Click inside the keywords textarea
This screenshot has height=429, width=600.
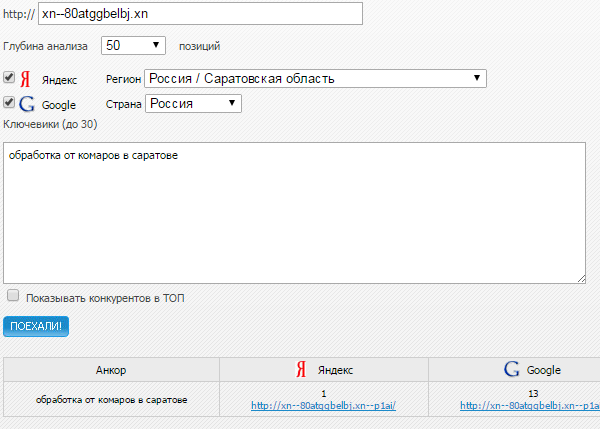tap(294, 213)
